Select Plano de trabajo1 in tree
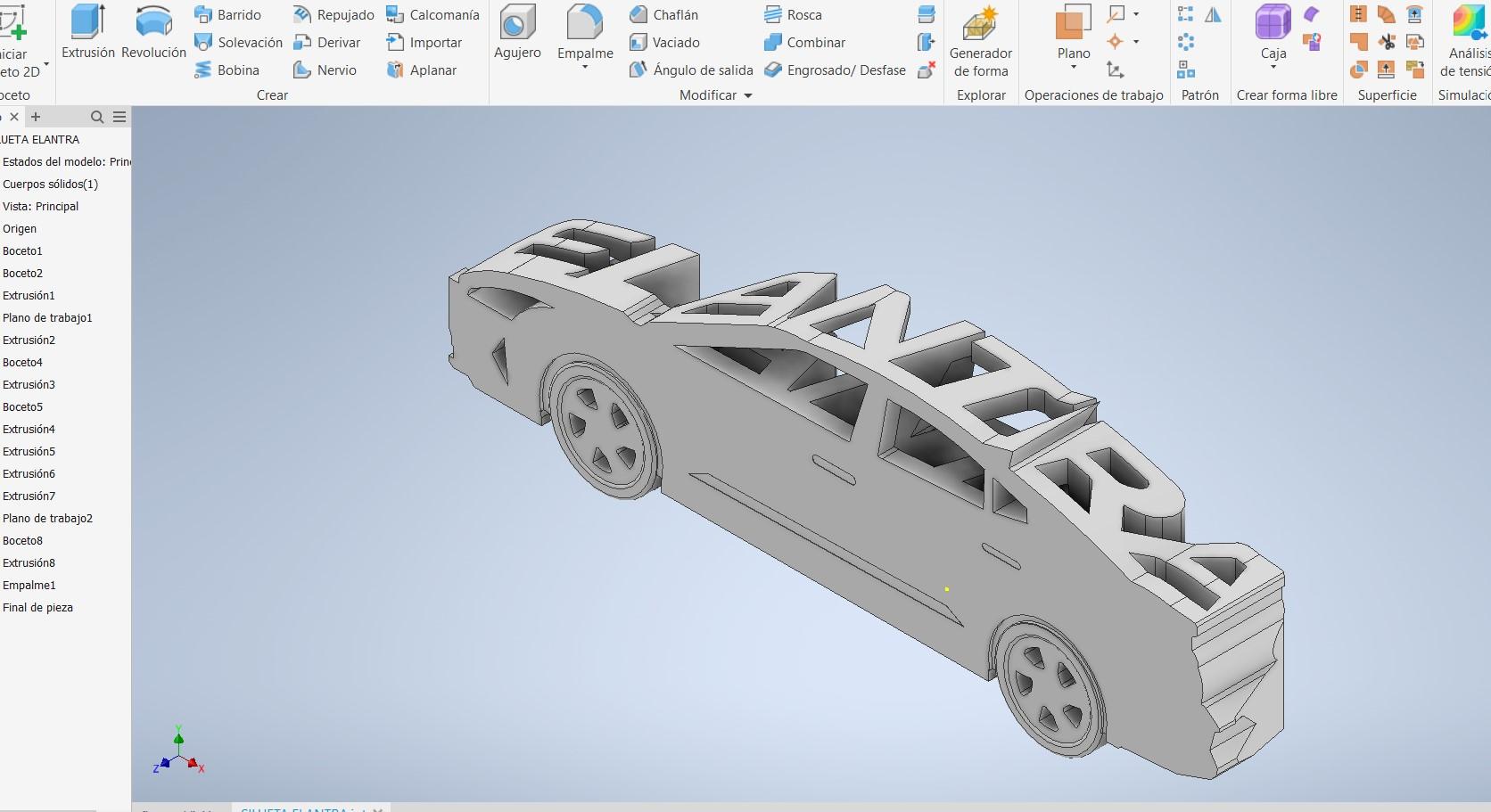The height and width of the screenshot is (812, 1491). click(x=47, y=318)
